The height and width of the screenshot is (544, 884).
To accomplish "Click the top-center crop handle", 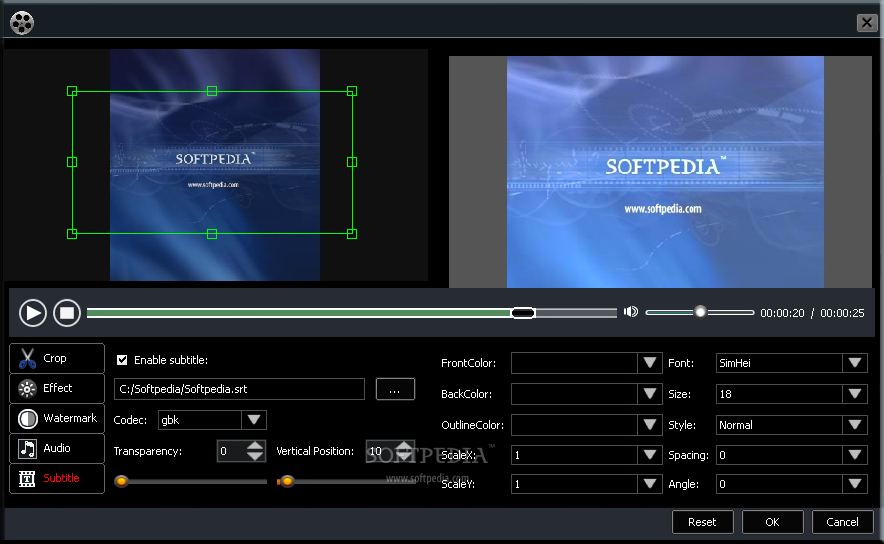I will (x=212, y=91).
